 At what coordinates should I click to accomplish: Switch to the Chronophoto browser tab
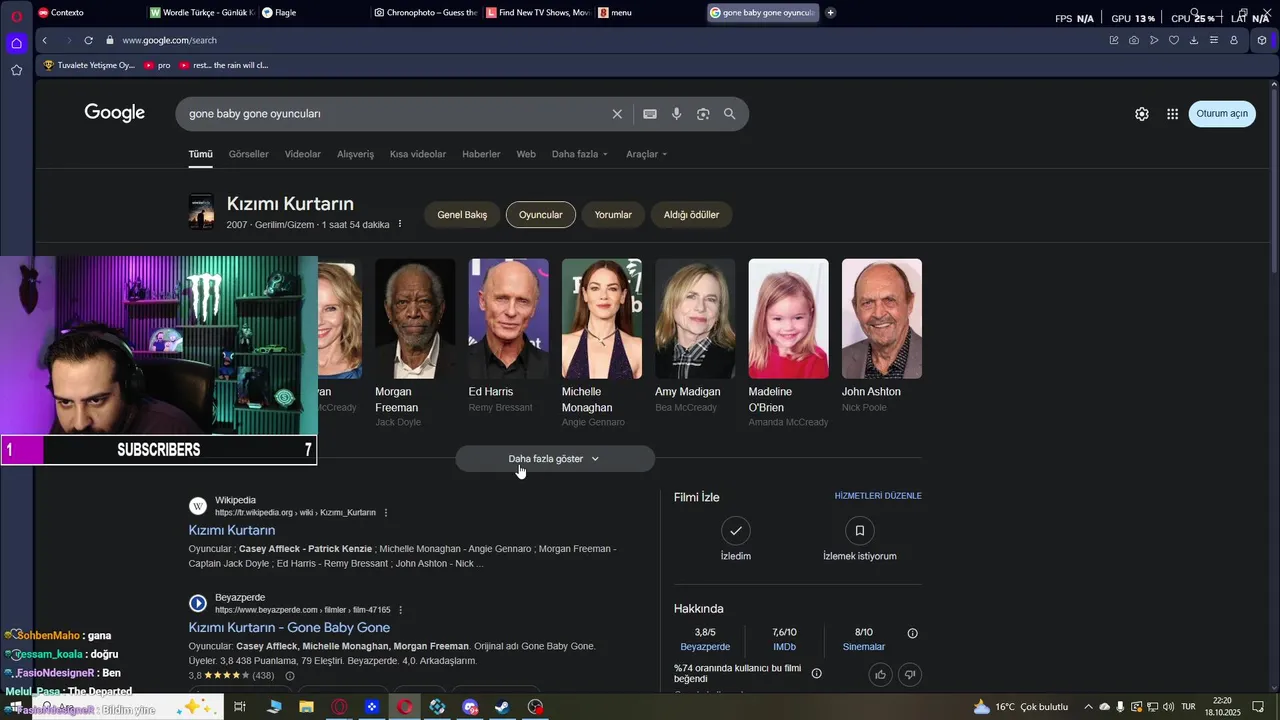coord(426,13)
